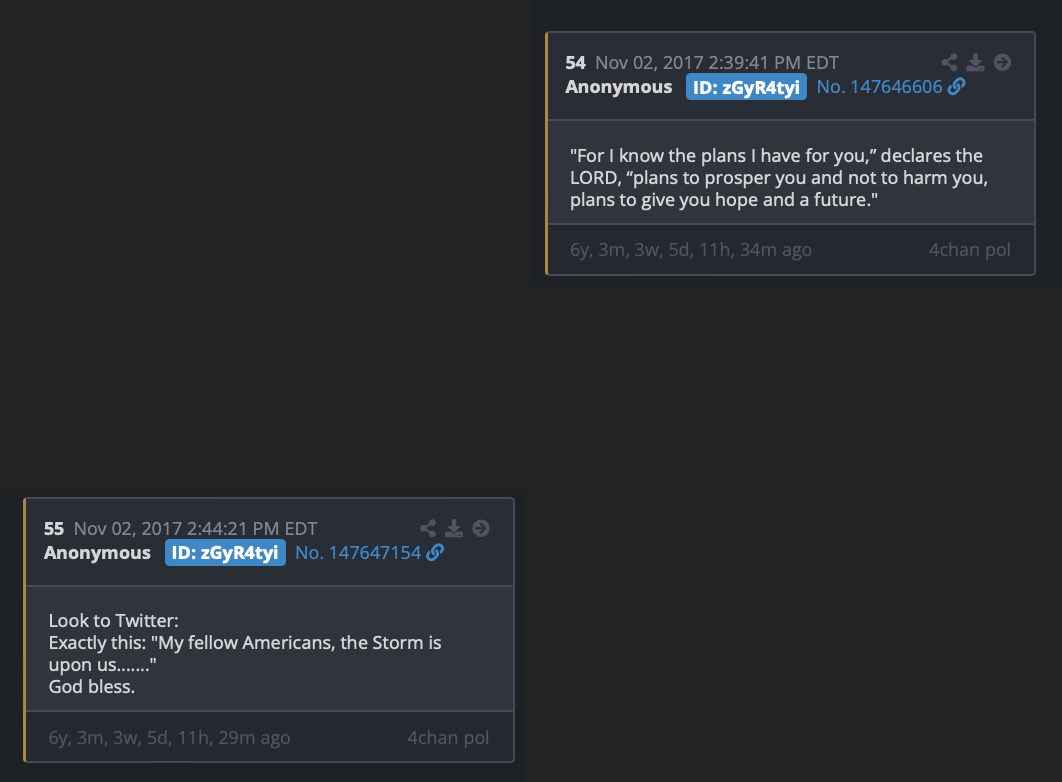Click the Bible verse text in post 54

[776, 178]
